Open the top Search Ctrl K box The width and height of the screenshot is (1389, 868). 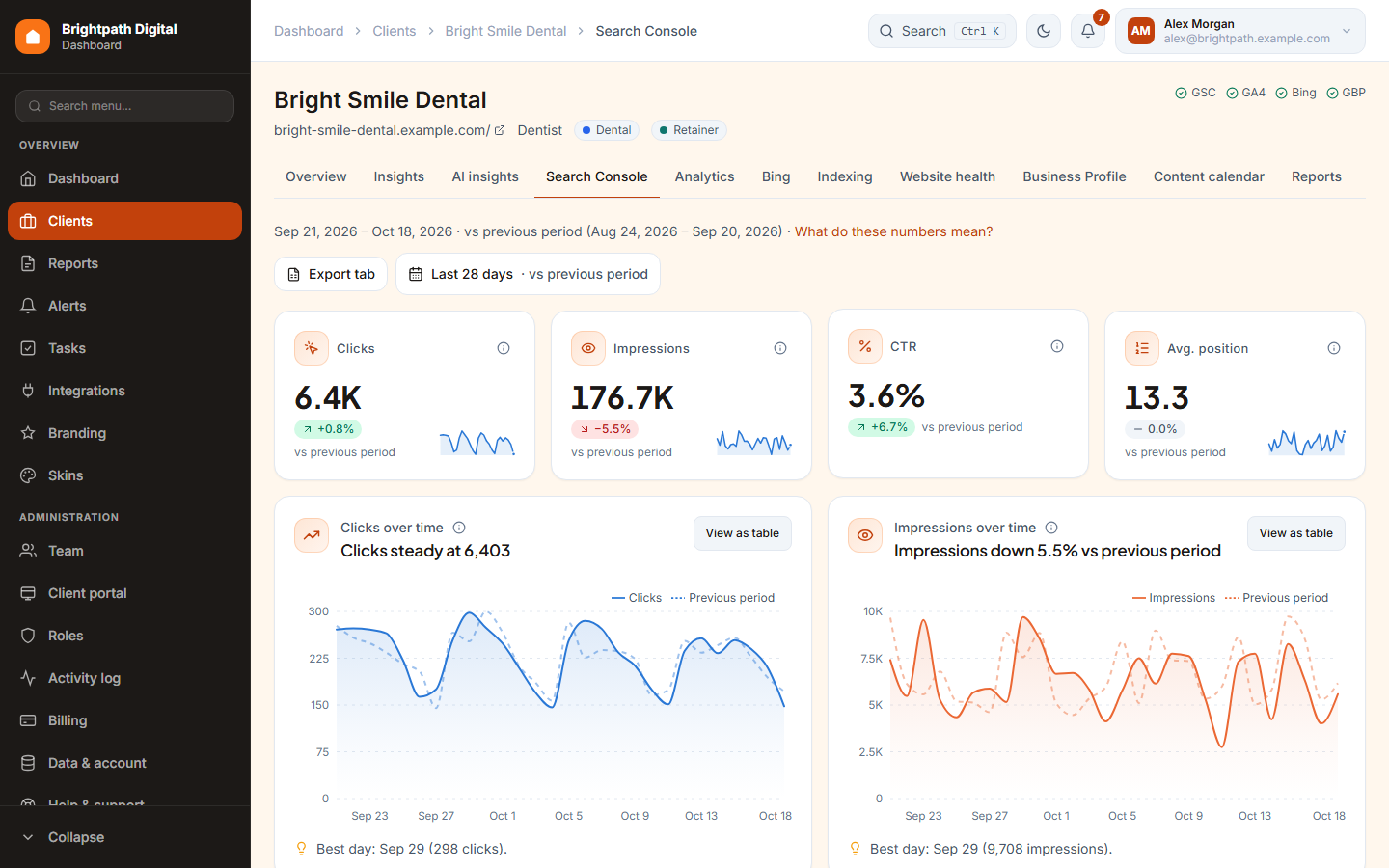[941, 31]
